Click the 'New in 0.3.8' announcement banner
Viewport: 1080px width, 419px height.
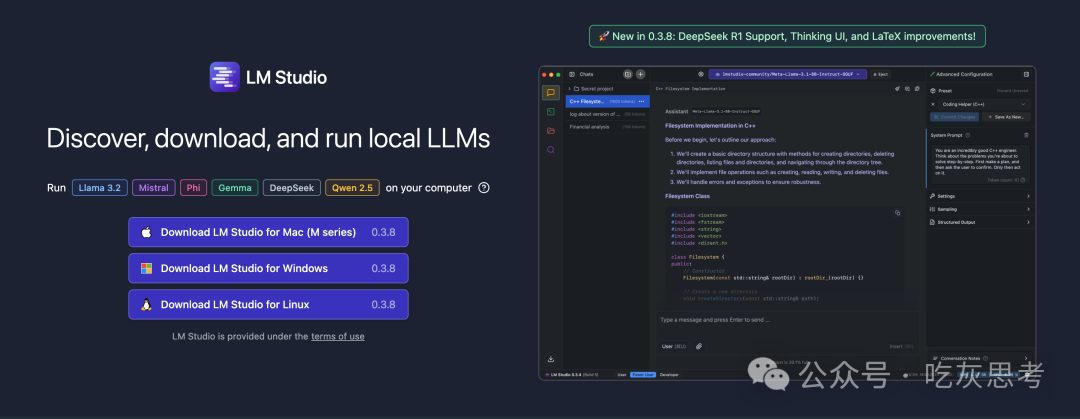[x=787, y=36]
